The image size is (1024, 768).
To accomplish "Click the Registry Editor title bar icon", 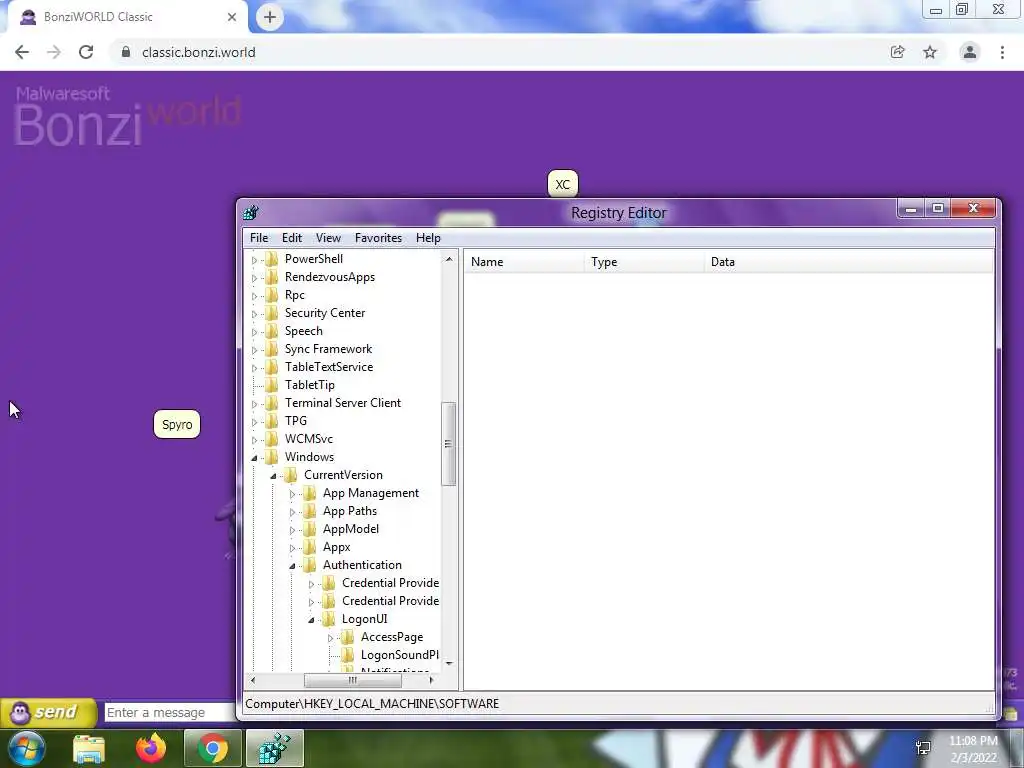I will (x=251, y=212).
